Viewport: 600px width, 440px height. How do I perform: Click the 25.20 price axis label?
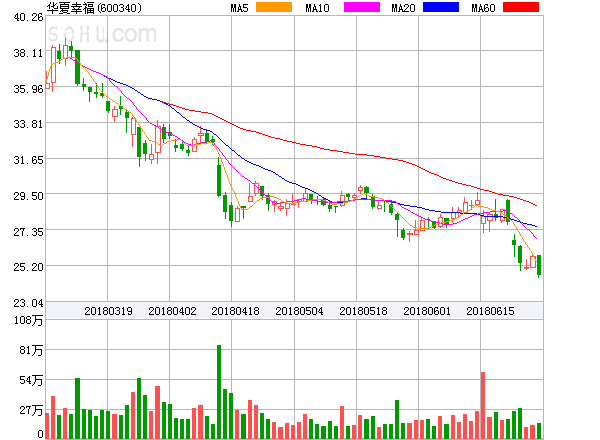28,267
